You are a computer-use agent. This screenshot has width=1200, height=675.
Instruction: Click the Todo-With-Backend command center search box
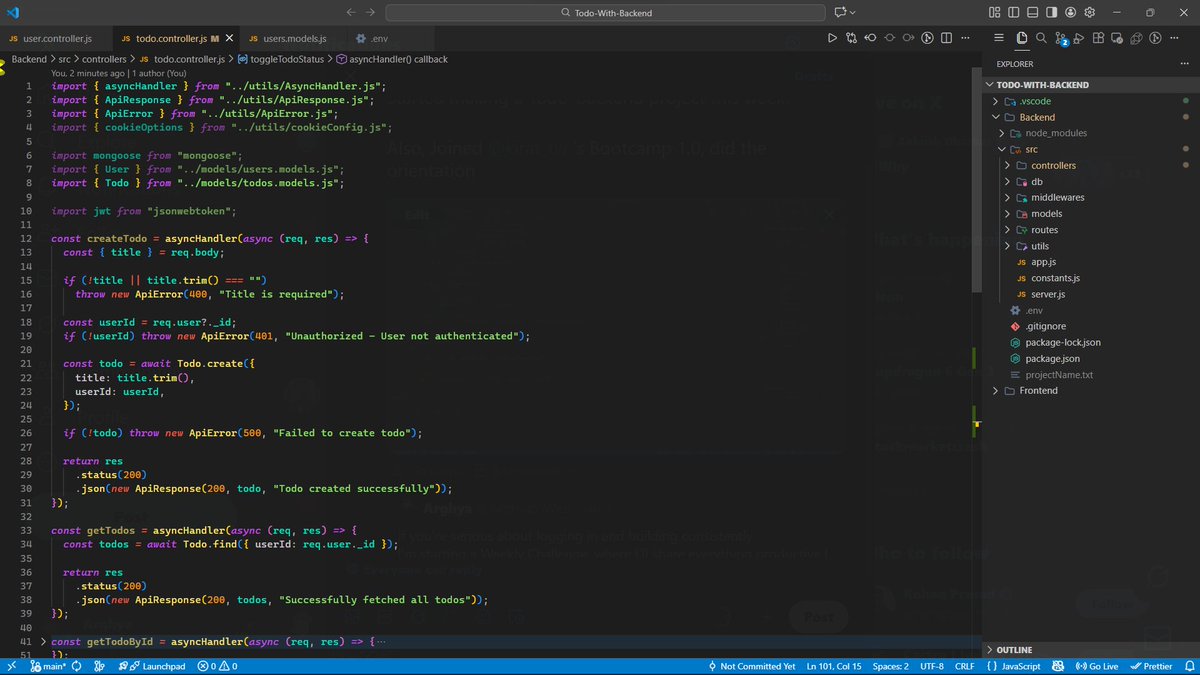point(604,12)
